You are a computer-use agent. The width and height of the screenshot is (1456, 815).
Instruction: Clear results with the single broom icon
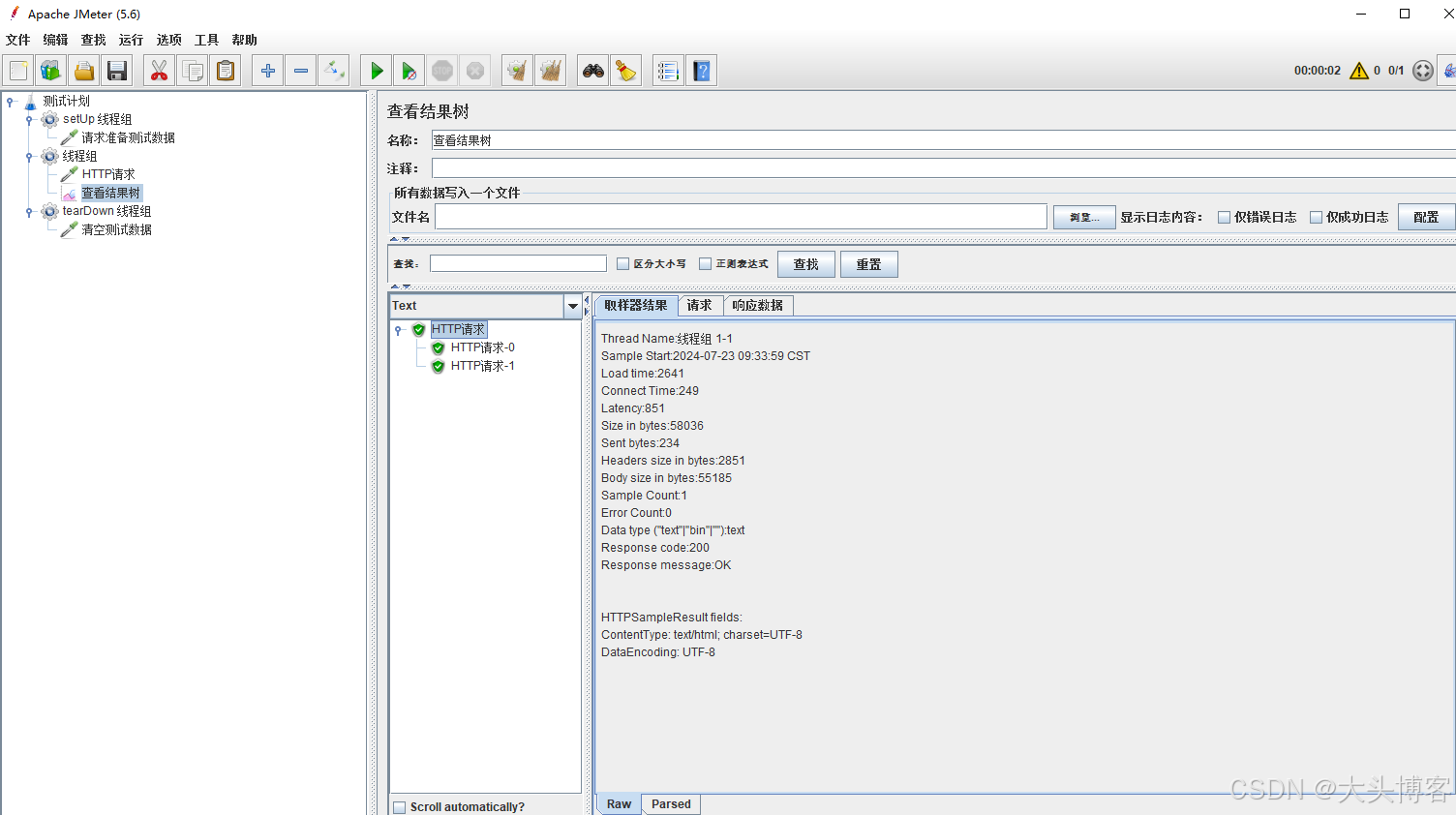point(518,71)
